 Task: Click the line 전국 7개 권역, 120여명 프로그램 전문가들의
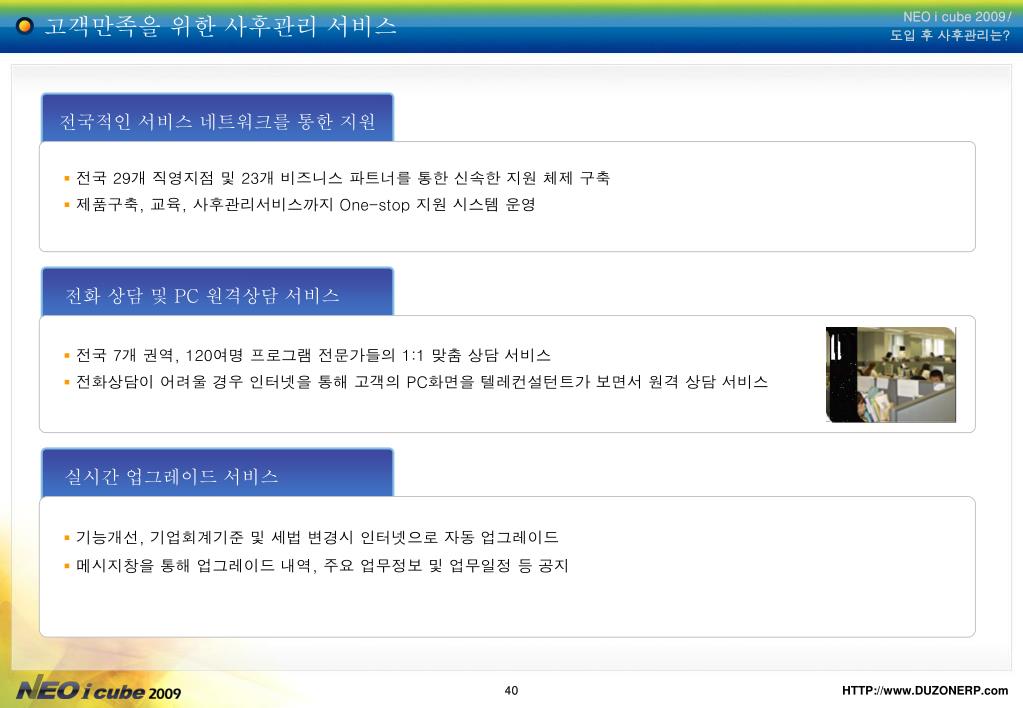point(313,355)
